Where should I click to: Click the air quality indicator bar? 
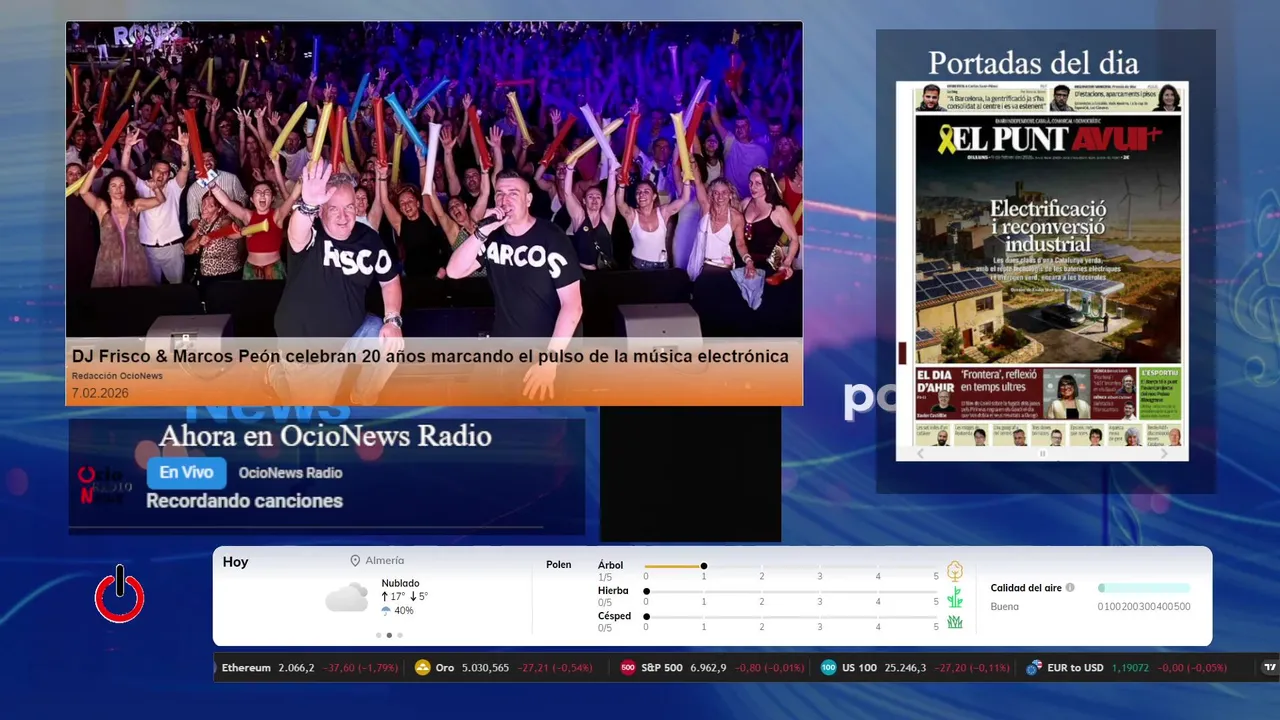click(1144, 588)
